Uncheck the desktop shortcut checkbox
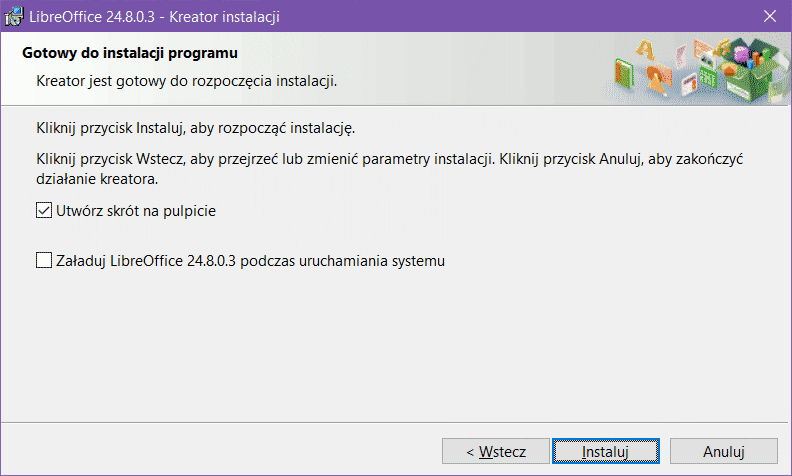The image size is (792, 476). coord(43,211)
